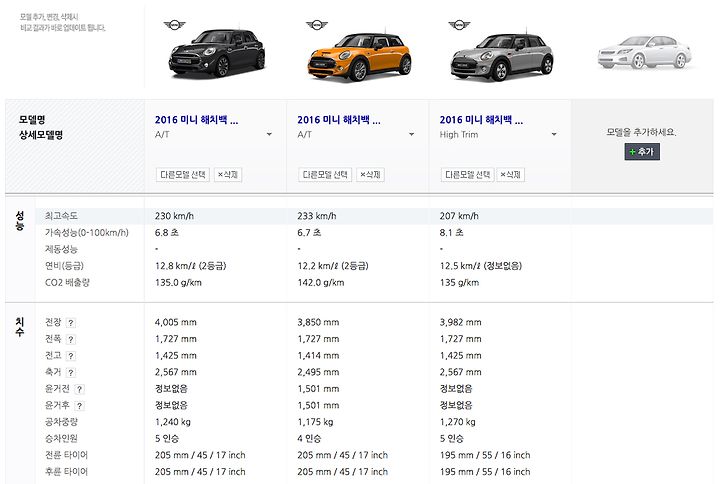The image size is (720, 484).
Task: Delete the first model with ×삭제
Action: pyautogui.click(x=228, y=174)
